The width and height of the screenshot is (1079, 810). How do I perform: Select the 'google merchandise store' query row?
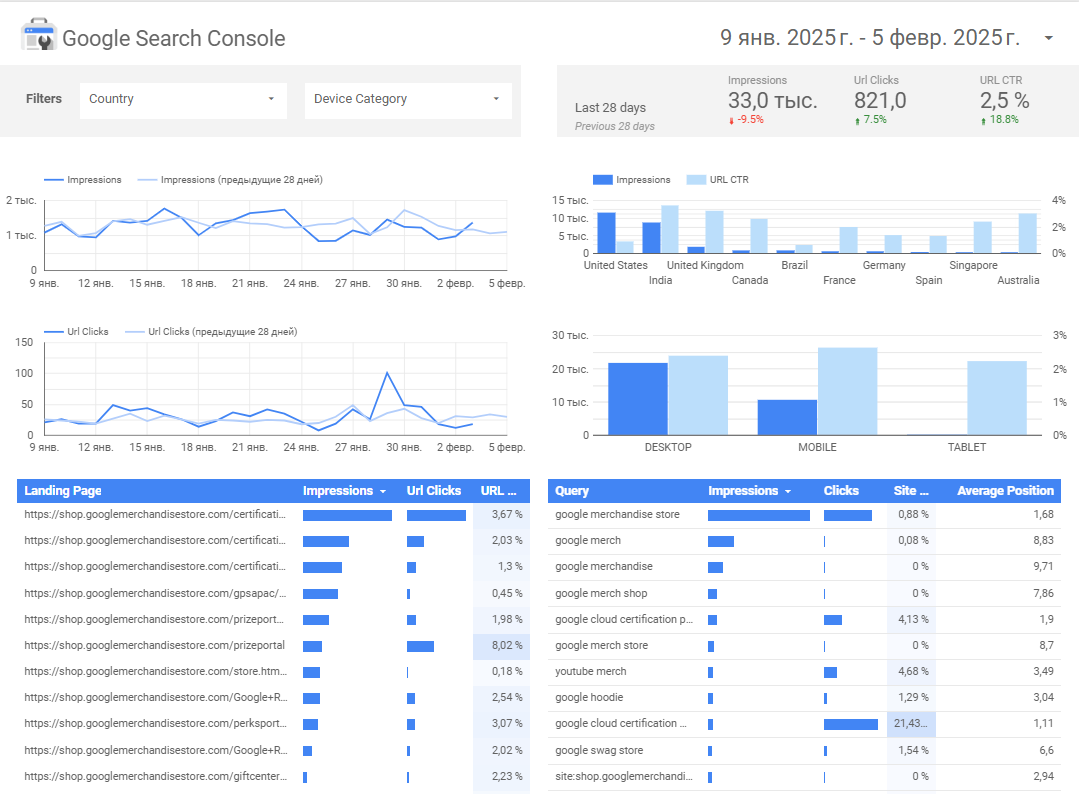(x=617, y=515)
